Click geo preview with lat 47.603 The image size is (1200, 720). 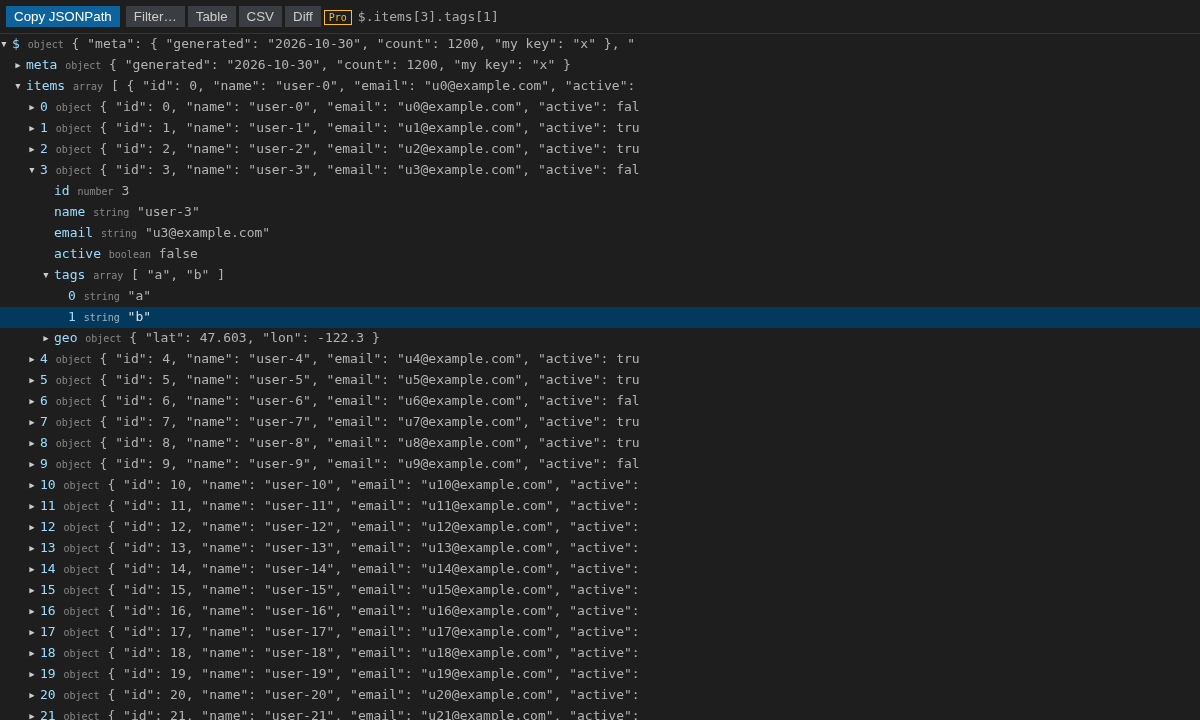(254, 338)
